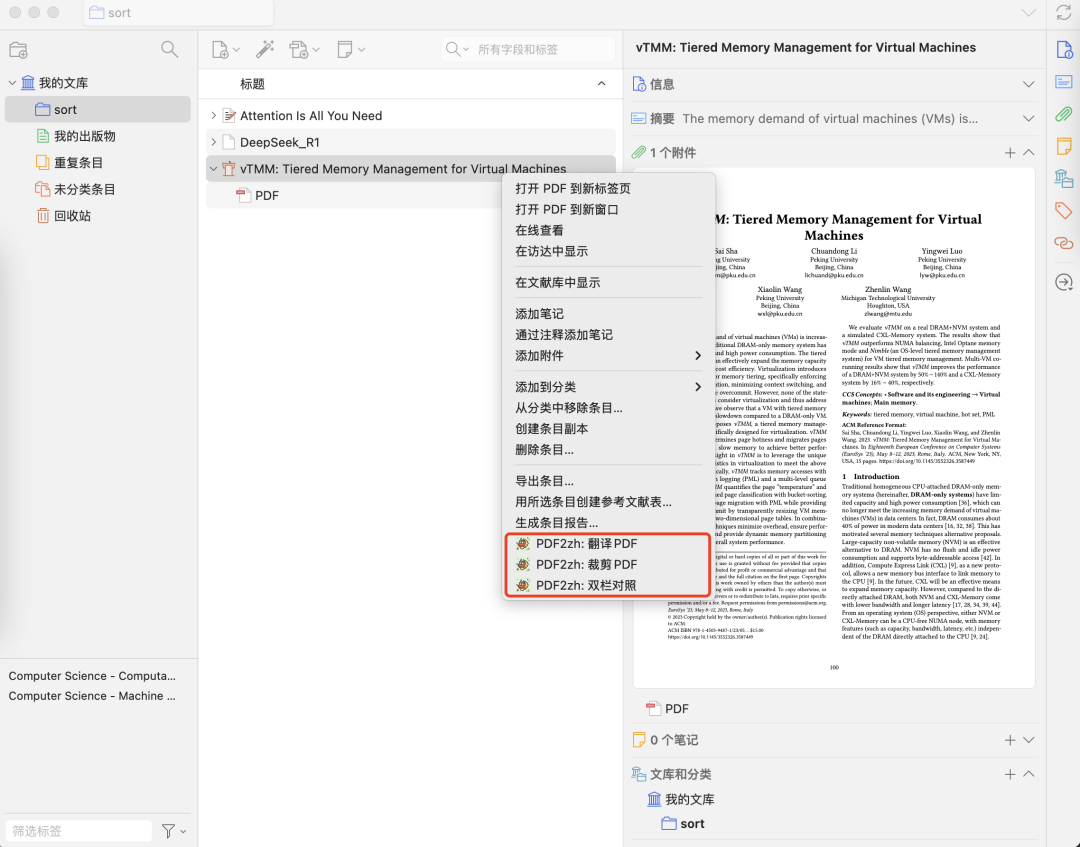Open related items via the linked-chain icon
The image size is (1080, 847).
(1063, 242)
